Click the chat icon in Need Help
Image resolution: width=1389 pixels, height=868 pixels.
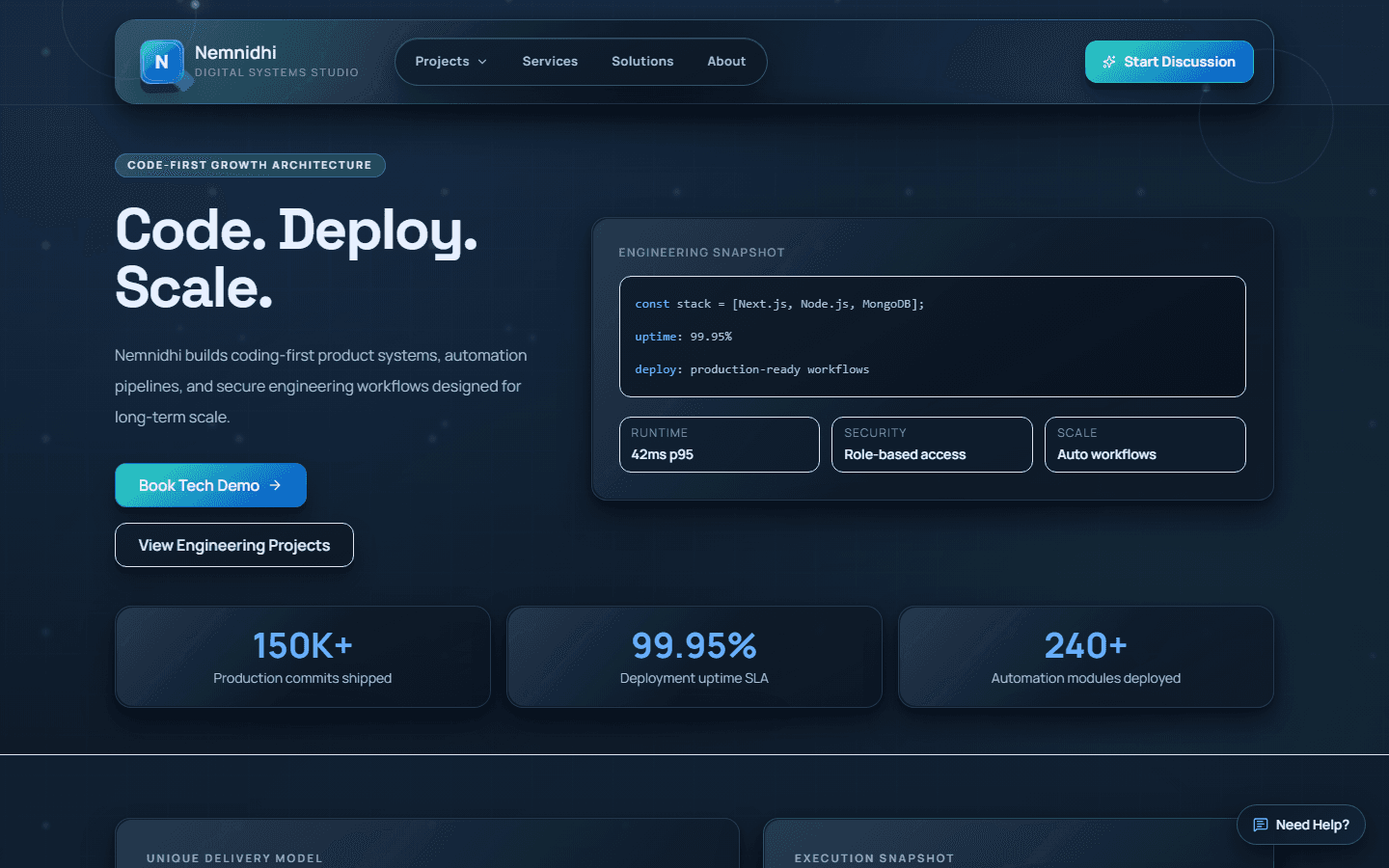click(1261, 825)
